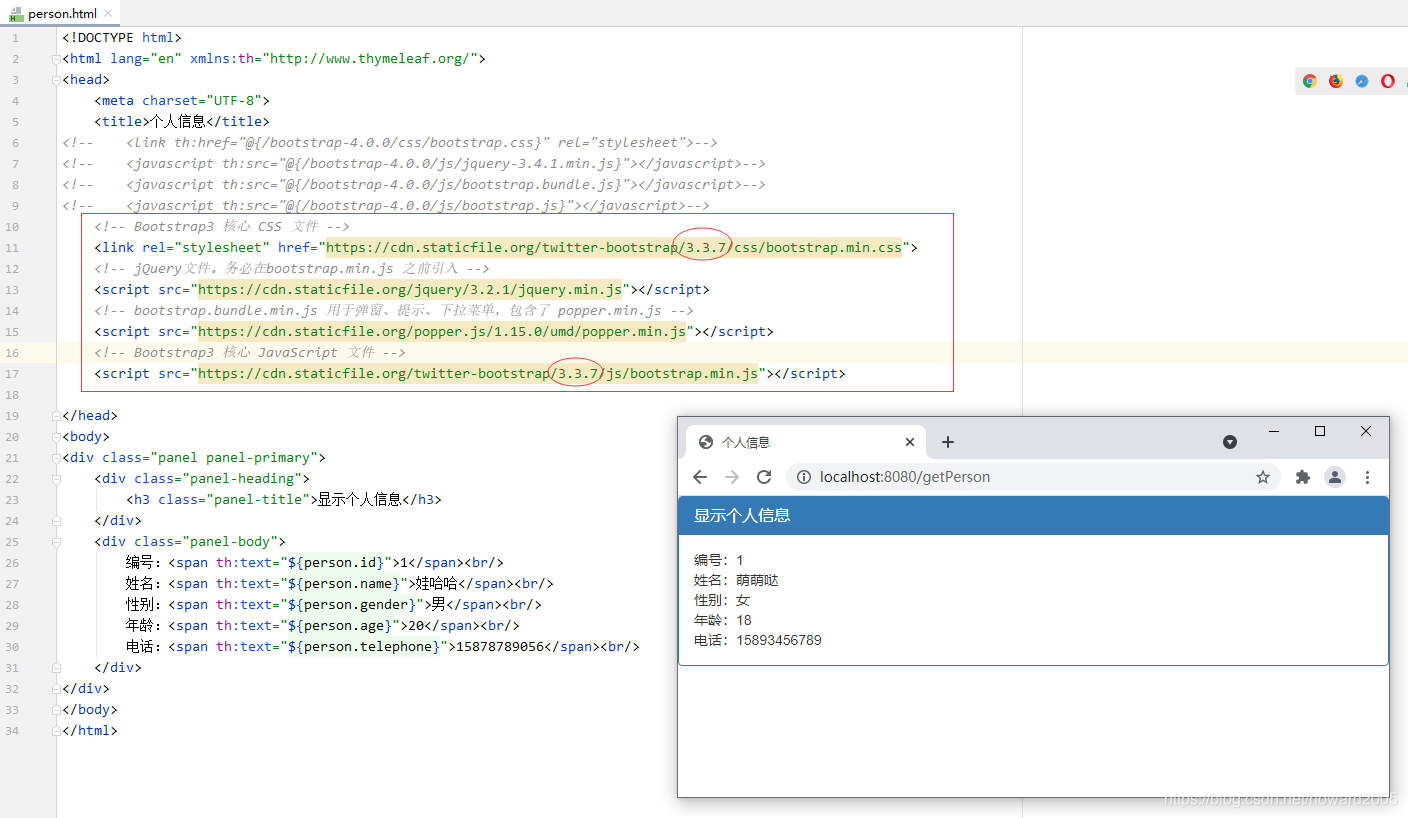
Task: Click fold marker at closing div line 32
Action: point(57,689)
